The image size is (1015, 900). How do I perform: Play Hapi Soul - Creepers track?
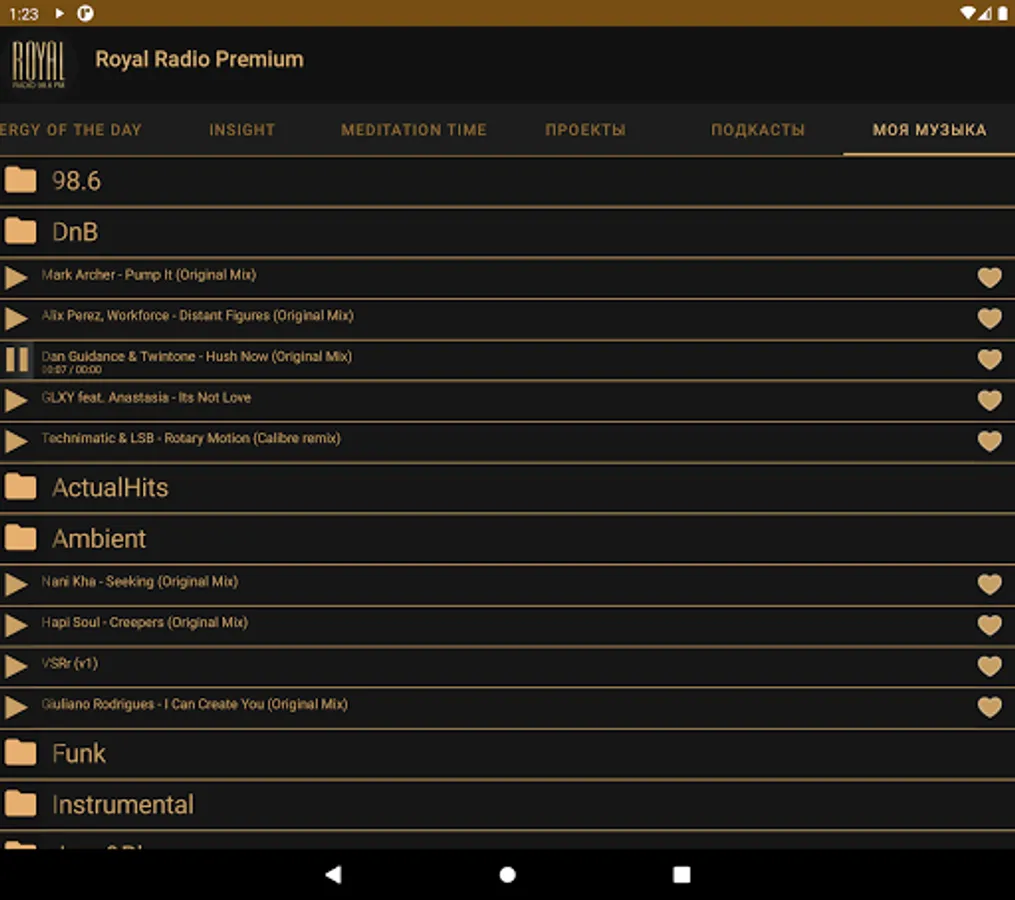click(16, 625)
